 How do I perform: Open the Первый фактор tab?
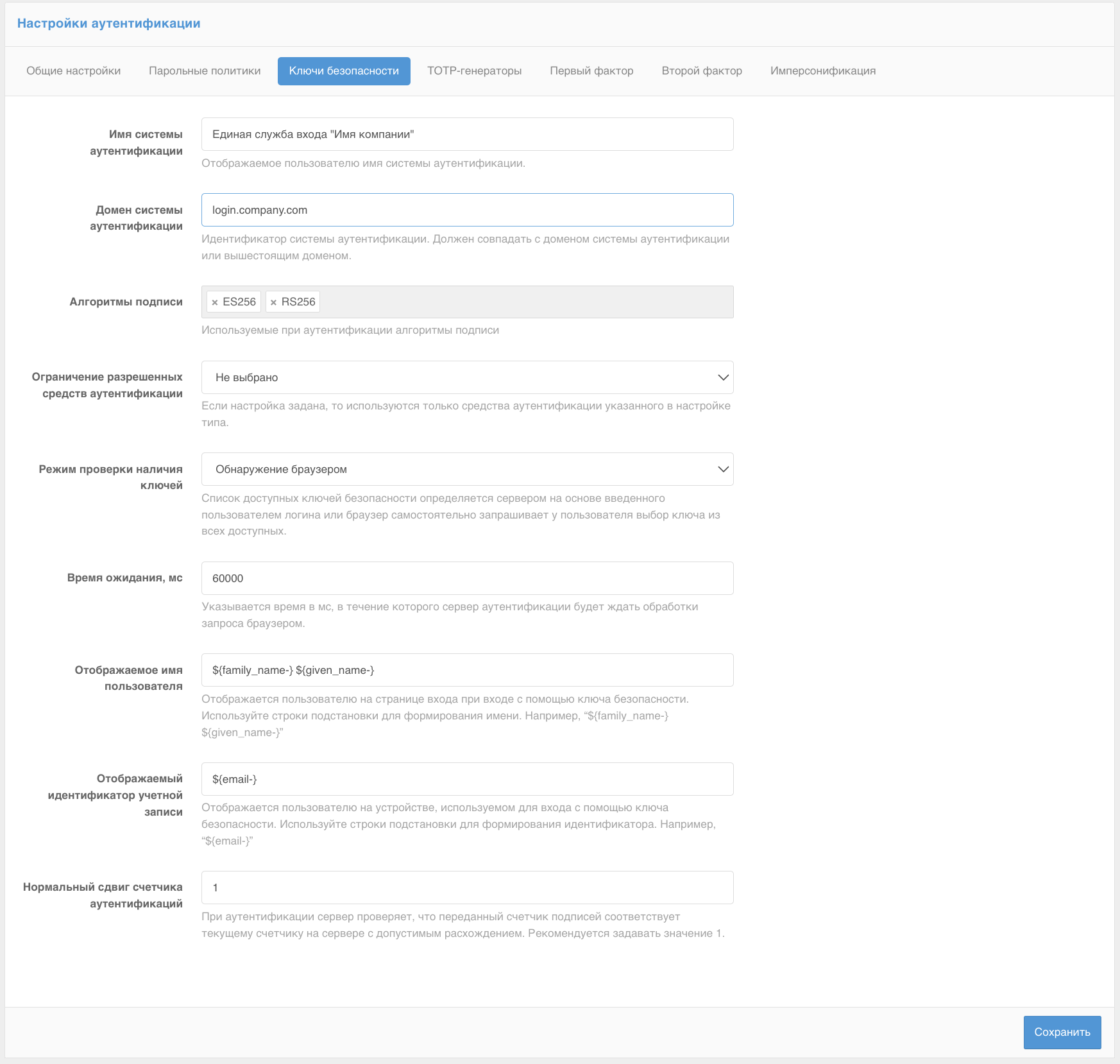591,71
